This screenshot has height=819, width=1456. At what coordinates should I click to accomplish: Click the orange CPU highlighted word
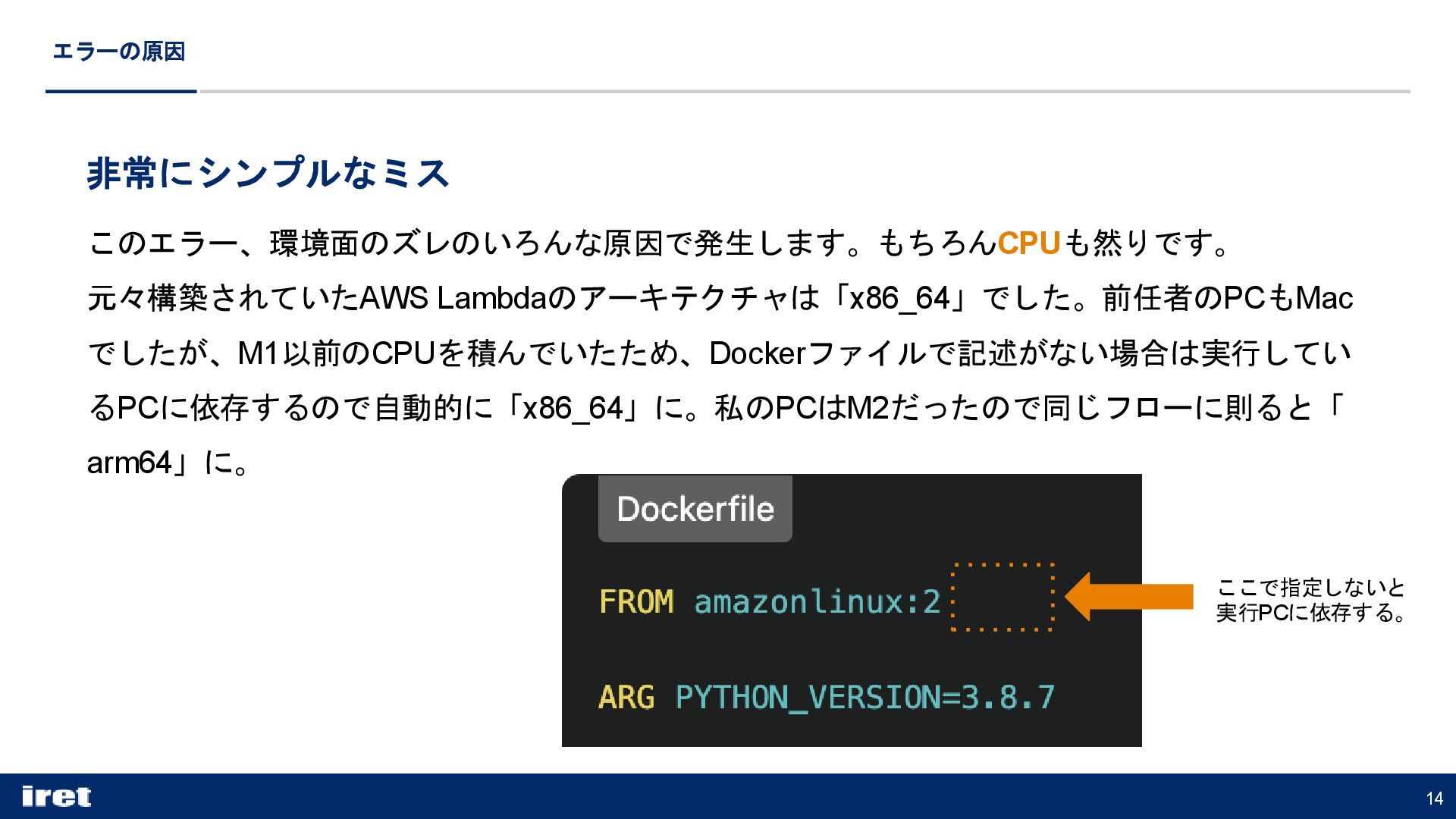pos(1028,243)
